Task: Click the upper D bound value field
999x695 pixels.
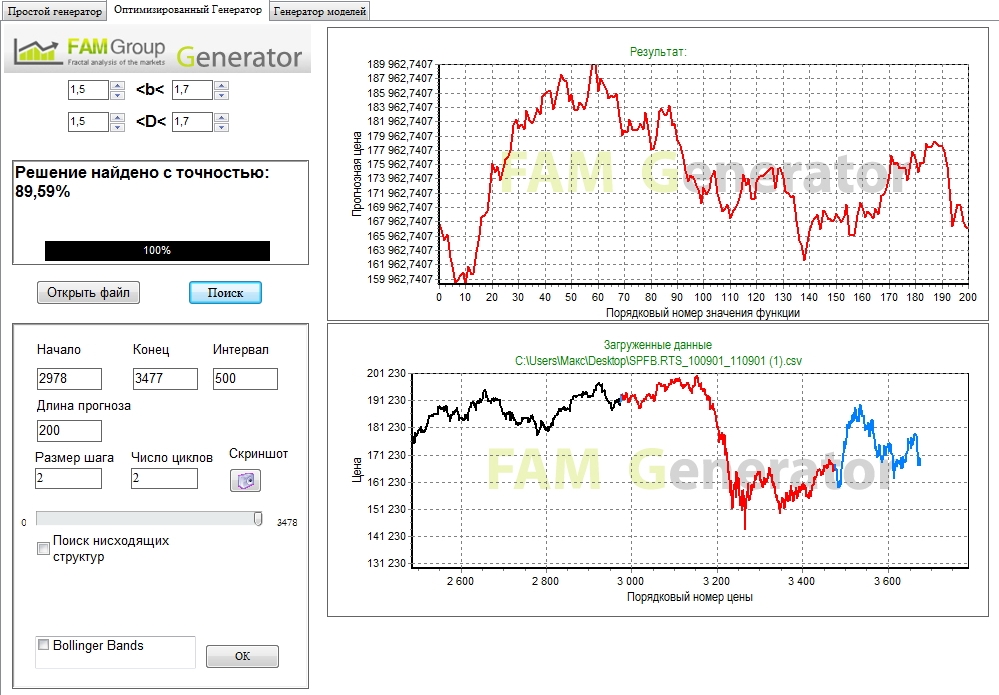Action: 192,122
